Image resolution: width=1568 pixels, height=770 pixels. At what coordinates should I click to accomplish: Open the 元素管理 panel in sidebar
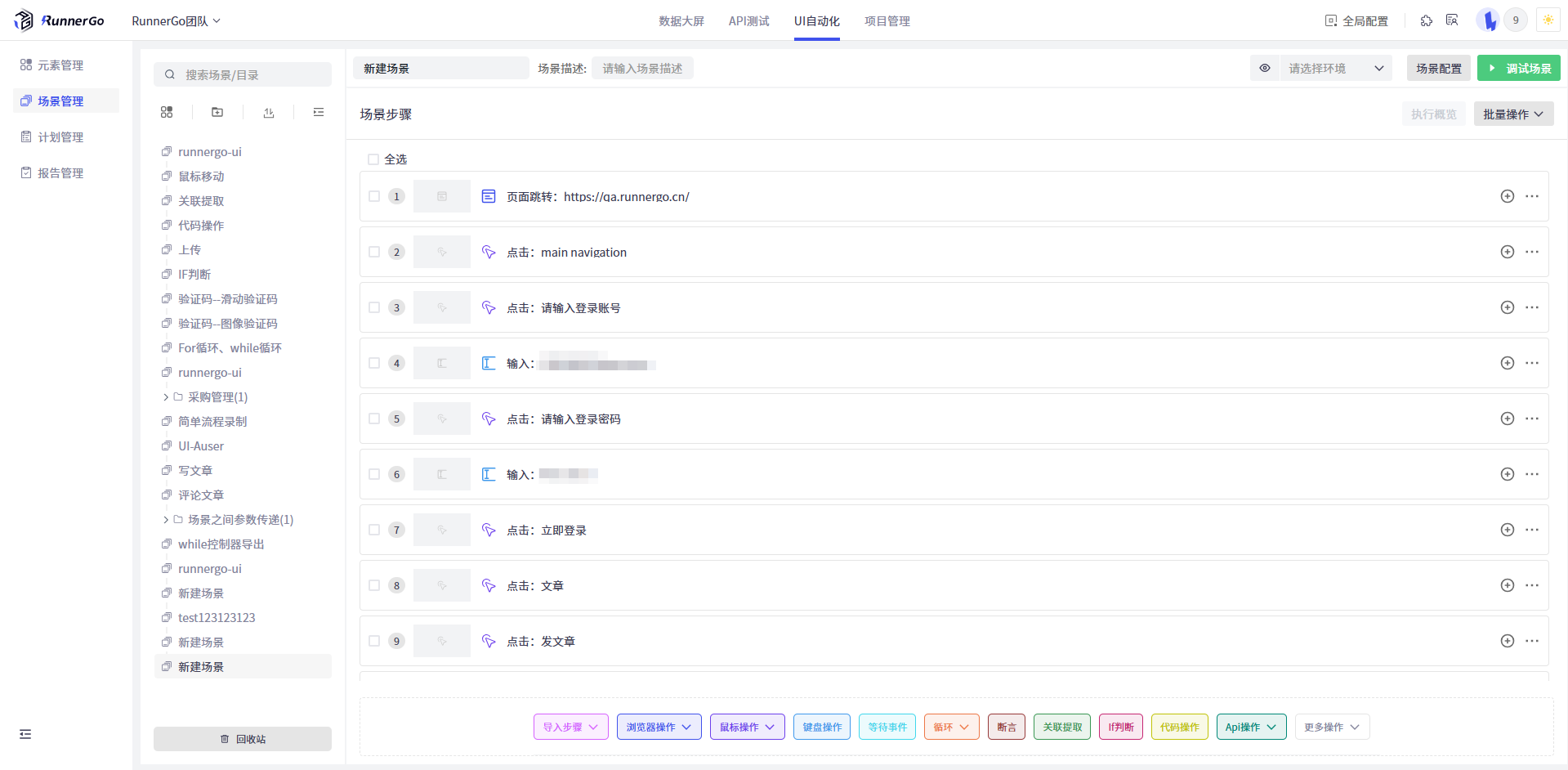(x=60, y=65)
